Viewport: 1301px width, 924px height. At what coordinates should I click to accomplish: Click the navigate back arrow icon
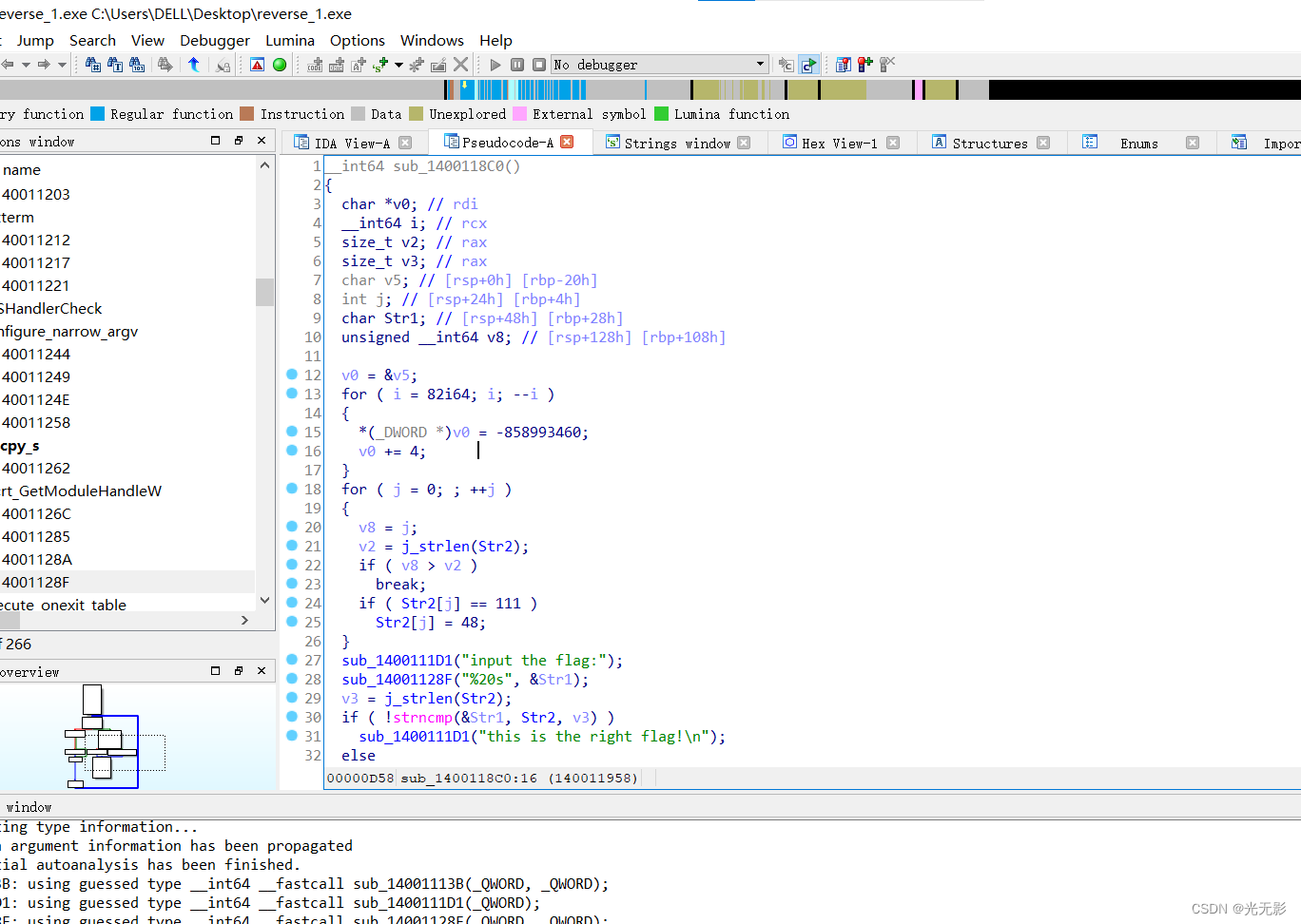click(x=9, y=64)
